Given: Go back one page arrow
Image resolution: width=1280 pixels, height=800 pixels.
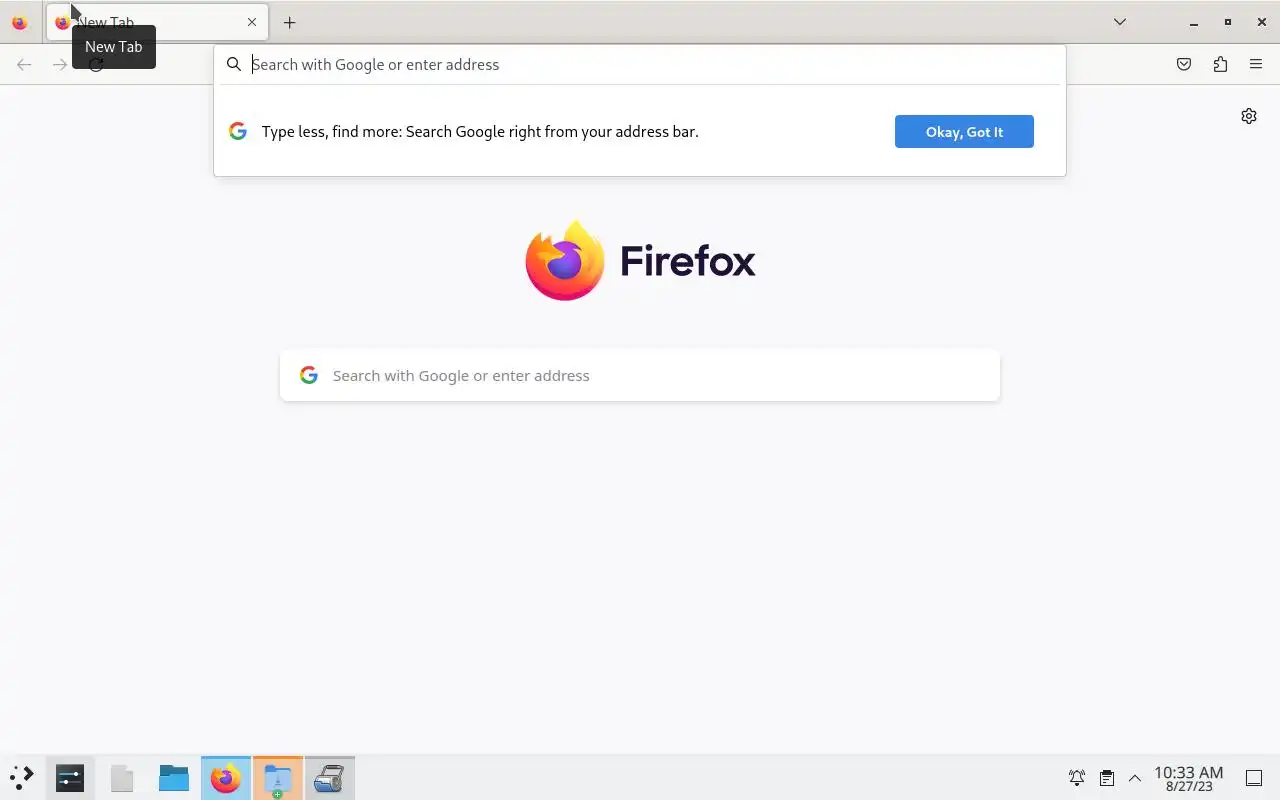Looking at the screenshot, I should click(x=24, y=64).
